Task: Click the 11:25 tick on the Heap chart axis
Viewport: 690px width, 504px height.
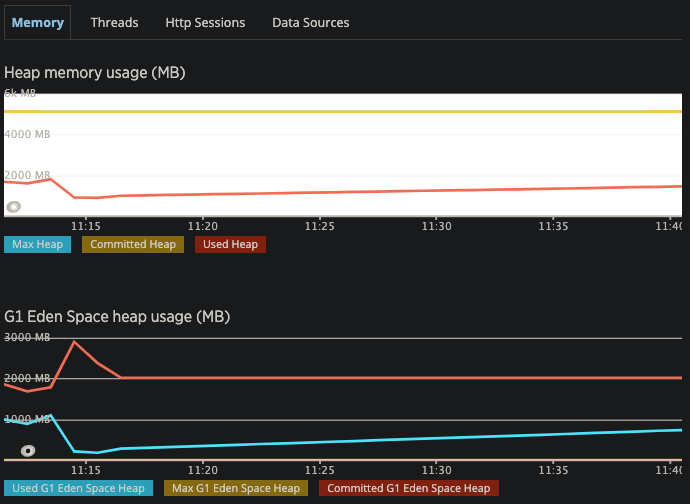Action: pyautogui.click(x=320, y=227)
